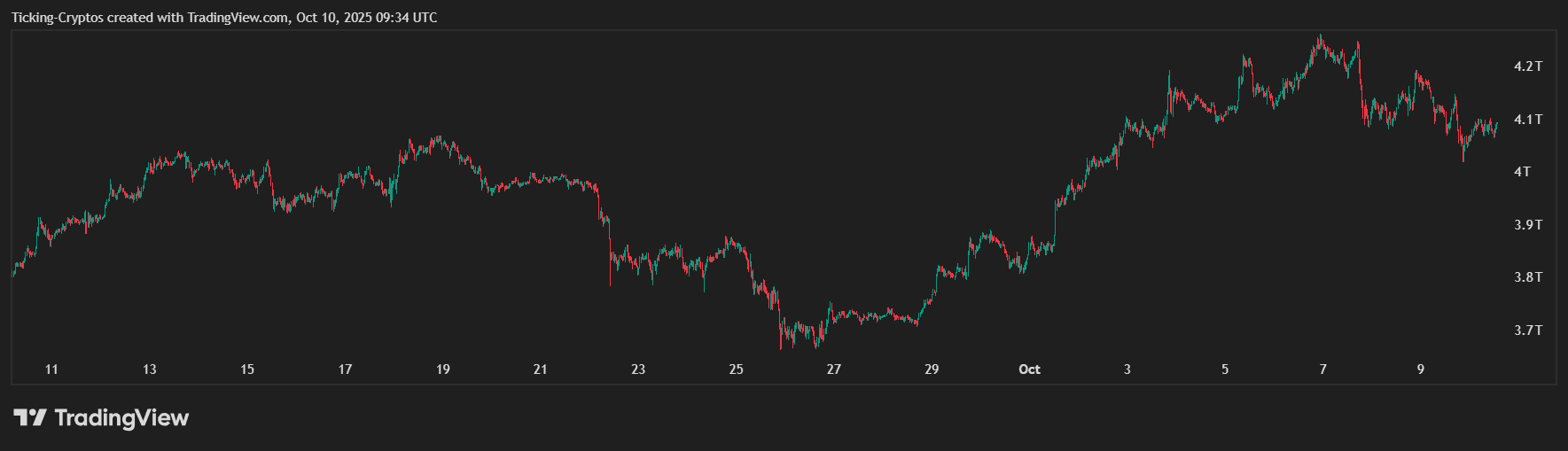The height and width of the screenshot is (451, 1568).
Task: Click date 13 on the time axis
Action: pos(149,369)
